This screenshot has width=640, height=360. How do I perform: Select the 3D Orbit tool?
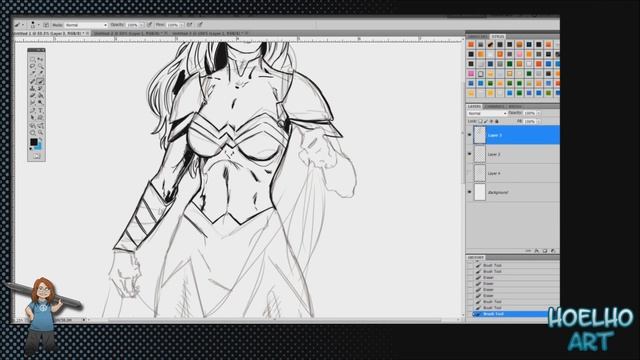[40, 126]
